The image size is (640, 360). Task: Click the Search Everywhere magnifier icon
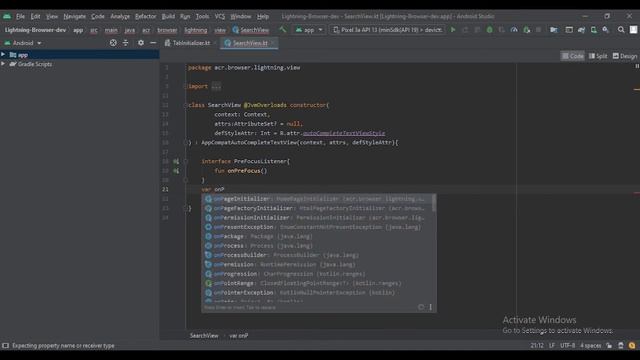pyautogui.click(x=621, y=30)
